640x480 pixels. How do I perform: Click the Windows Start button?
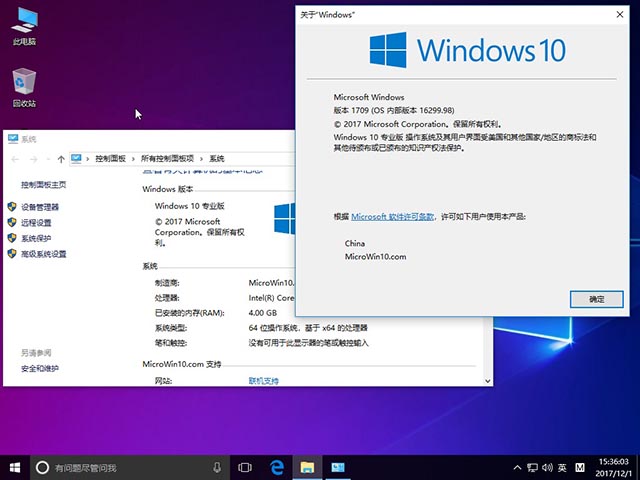coord(15,467)
